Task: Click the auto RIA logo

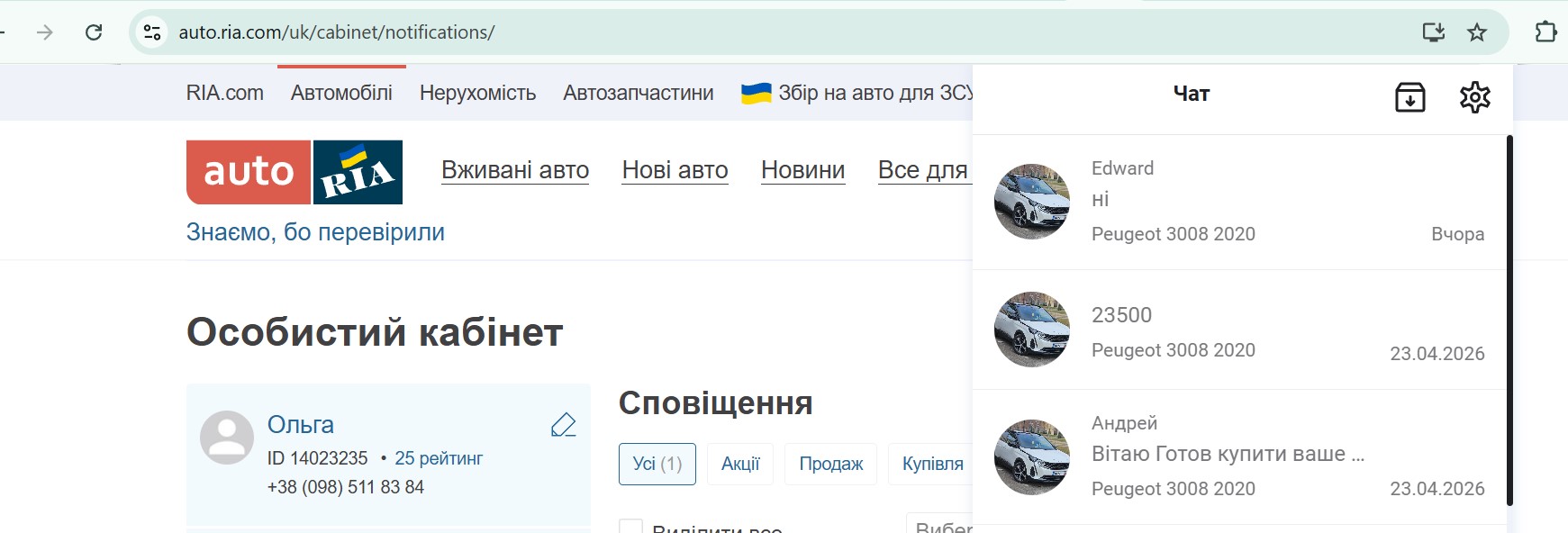Action: coord(295,172)
